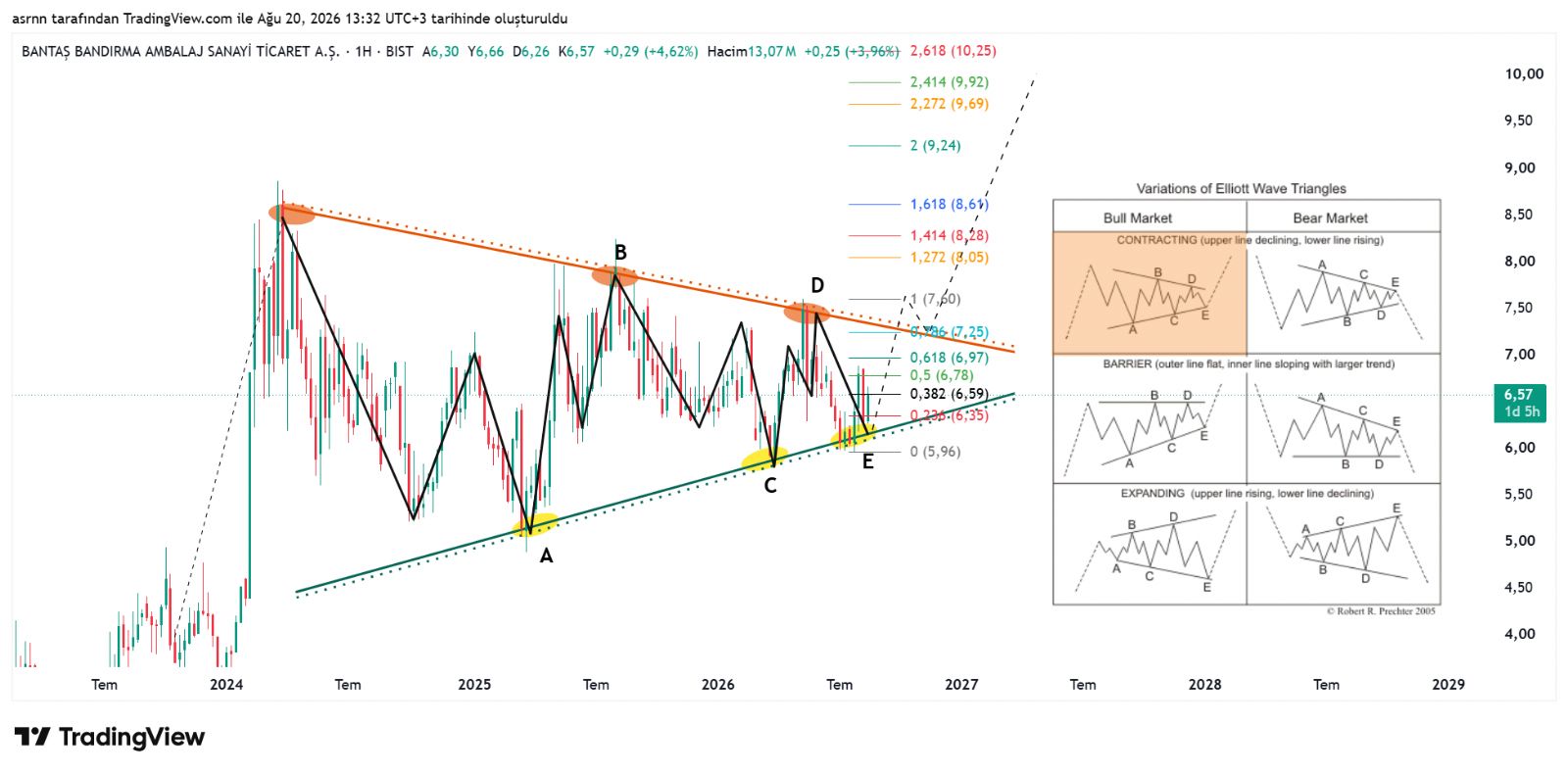Viewport: 1568px width, 773px height.
Task: Click the bold wave D label on main chart
Action: coord(817,286)
